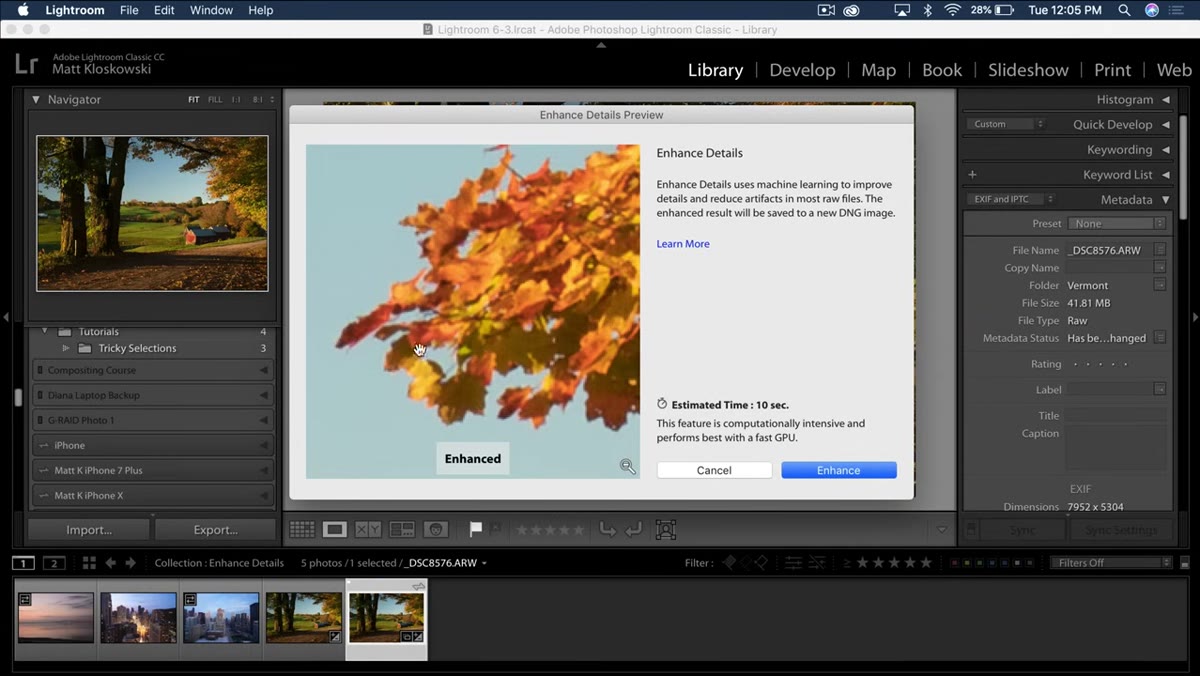1200x676 pixels.
Task: Click the Sync Settings button
Action: 1121,530
